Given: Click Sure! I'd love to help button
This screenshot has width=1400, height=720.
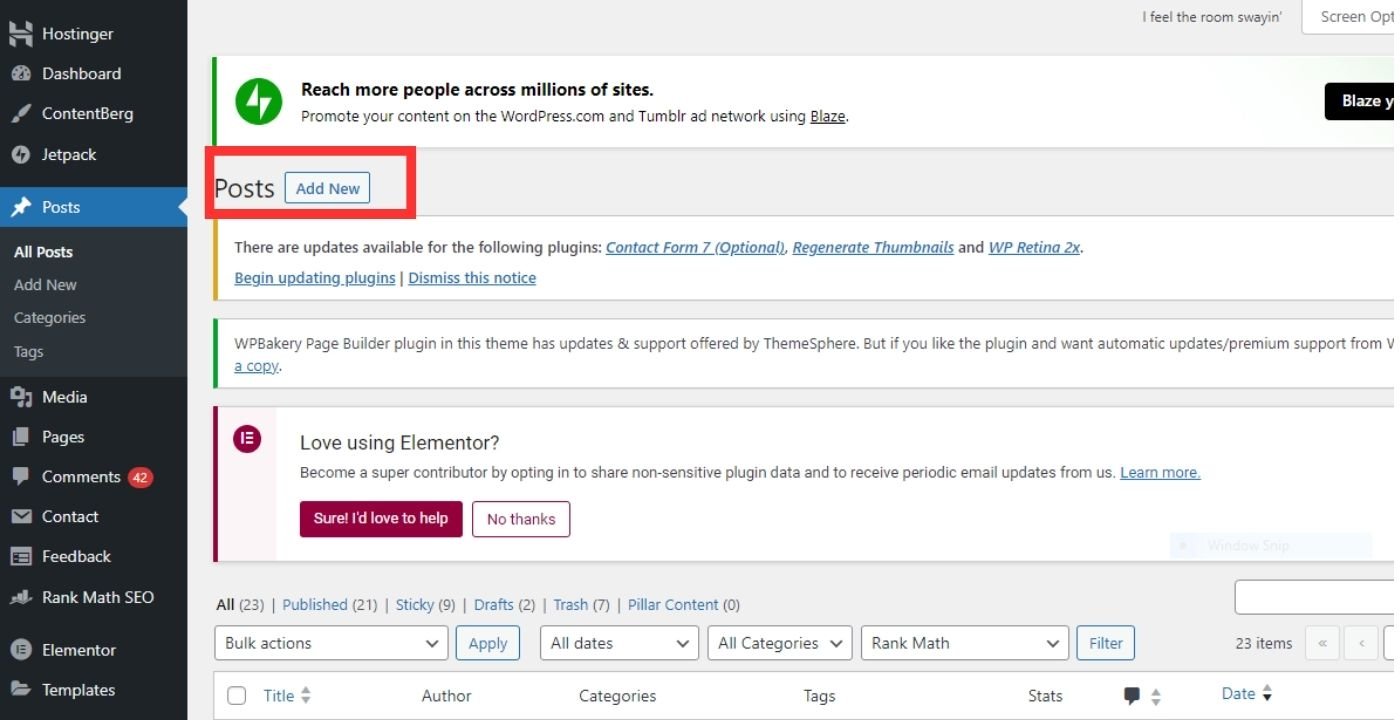Looking at the screenshot, I should [x=381, y=519].
